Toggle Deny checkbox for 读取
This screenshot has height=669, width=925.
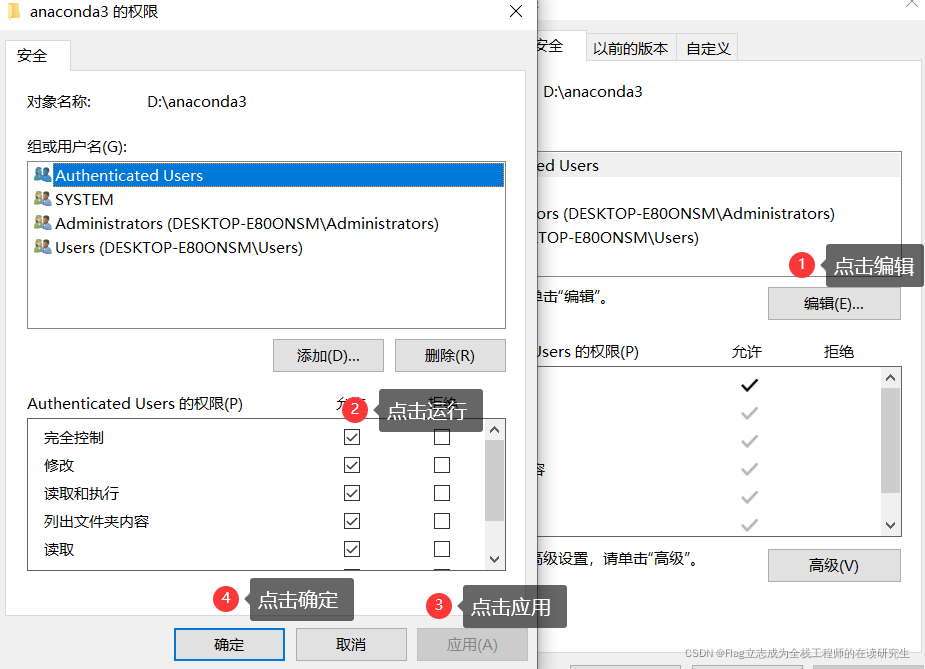(x=442, y=549)
